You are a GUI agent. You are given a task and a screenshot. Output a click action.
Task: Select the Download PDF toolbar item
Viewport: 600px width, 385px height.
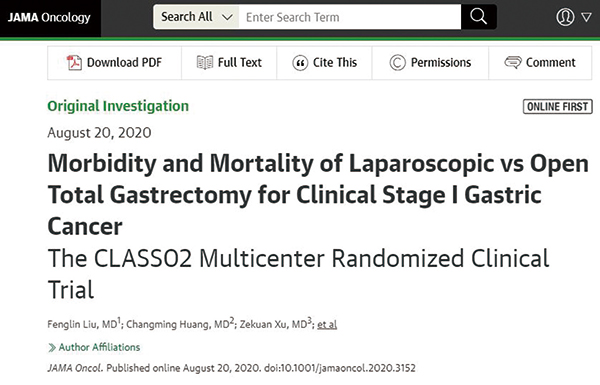point(114,63)
